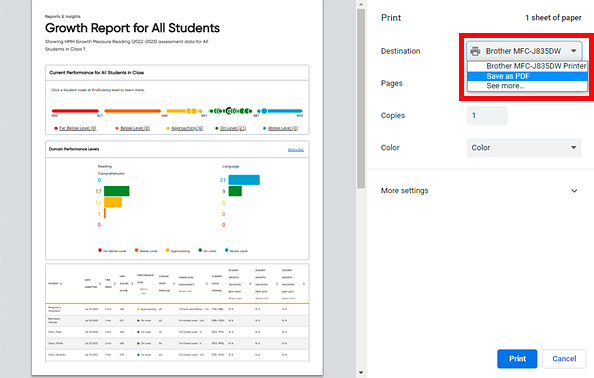Click the blue Print button

[517, 359]
